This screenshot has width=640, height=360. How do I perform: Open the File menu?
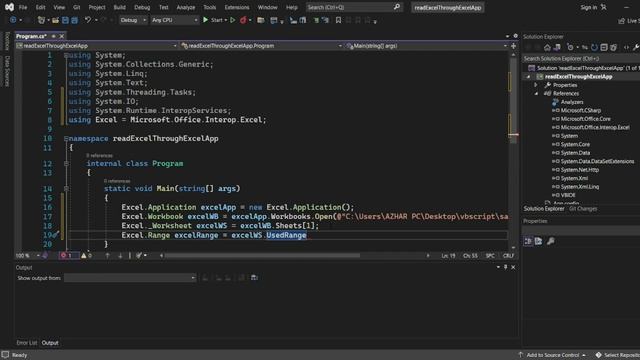point(23,7)
